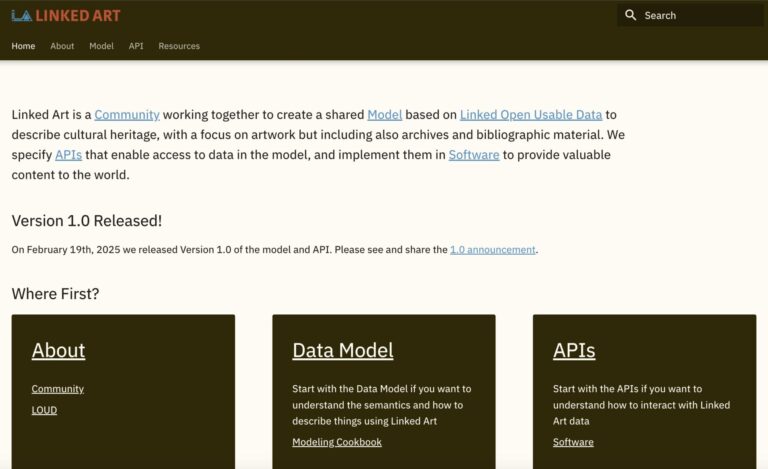Focus the Search input field
The width and height of the screenshot is (768, 469).
click(x=690, y=15)
